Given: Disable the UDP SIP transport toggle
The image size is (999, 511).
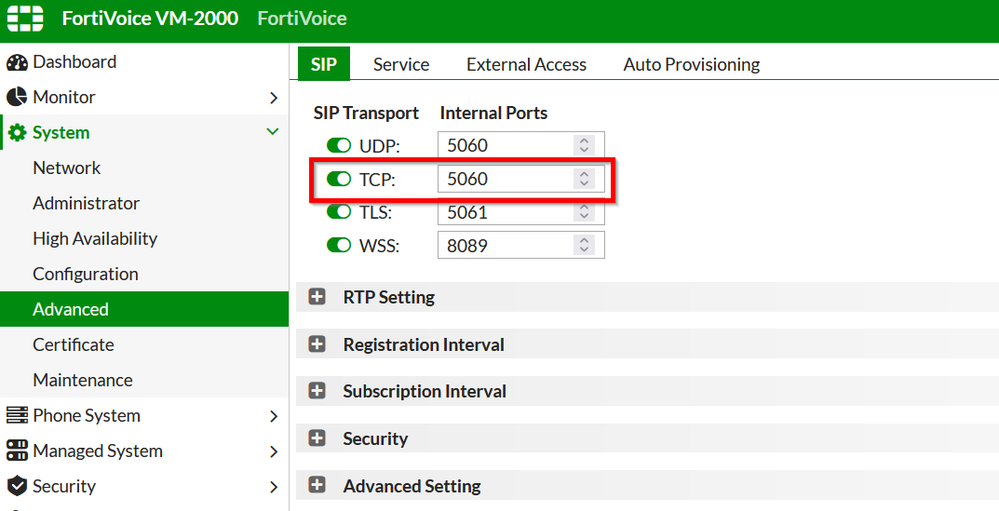Looking at the screenshot, I should 339,146.
